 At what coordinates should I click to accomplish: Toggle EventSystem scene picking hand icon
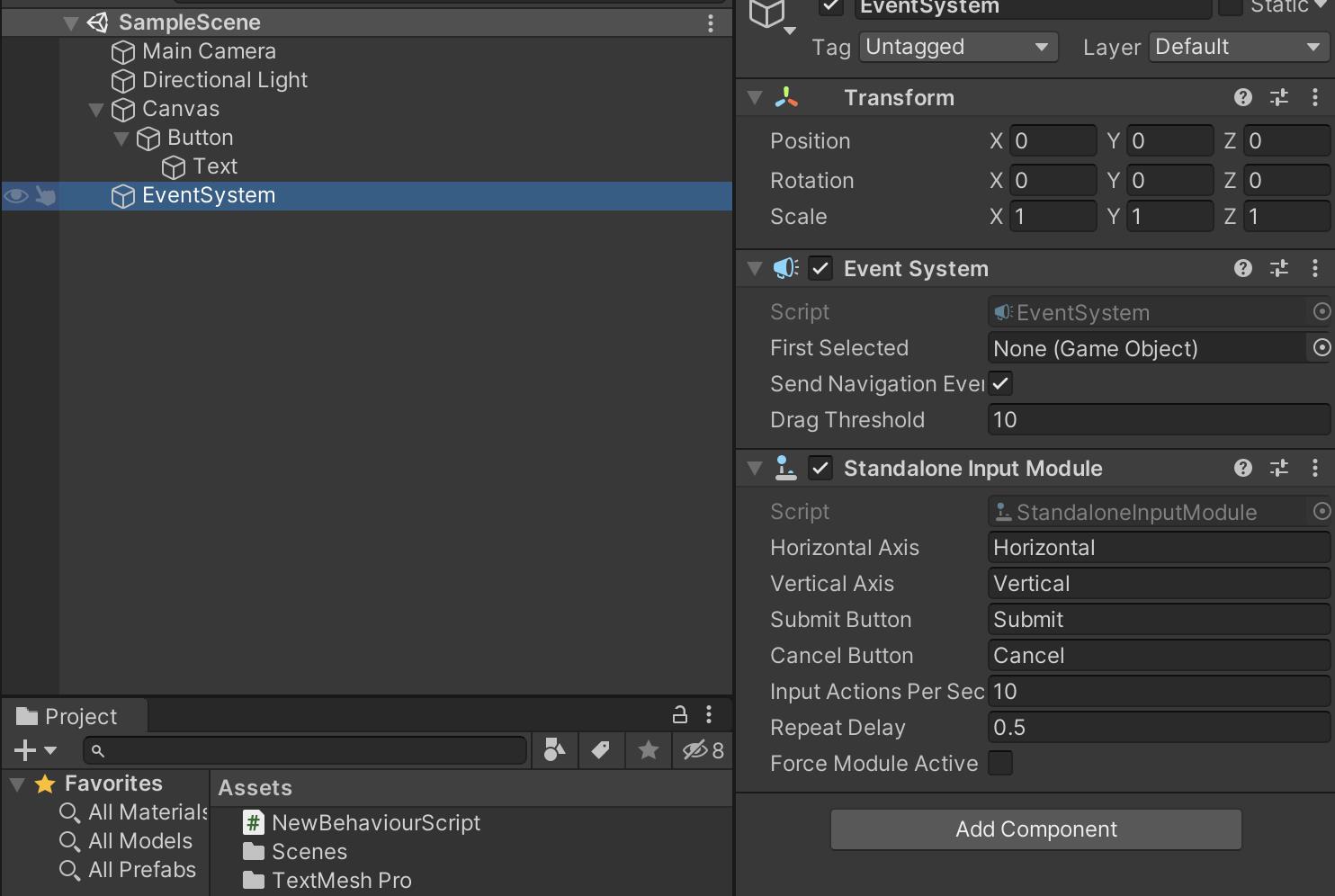pyautogui.click(x=45, y=195)
